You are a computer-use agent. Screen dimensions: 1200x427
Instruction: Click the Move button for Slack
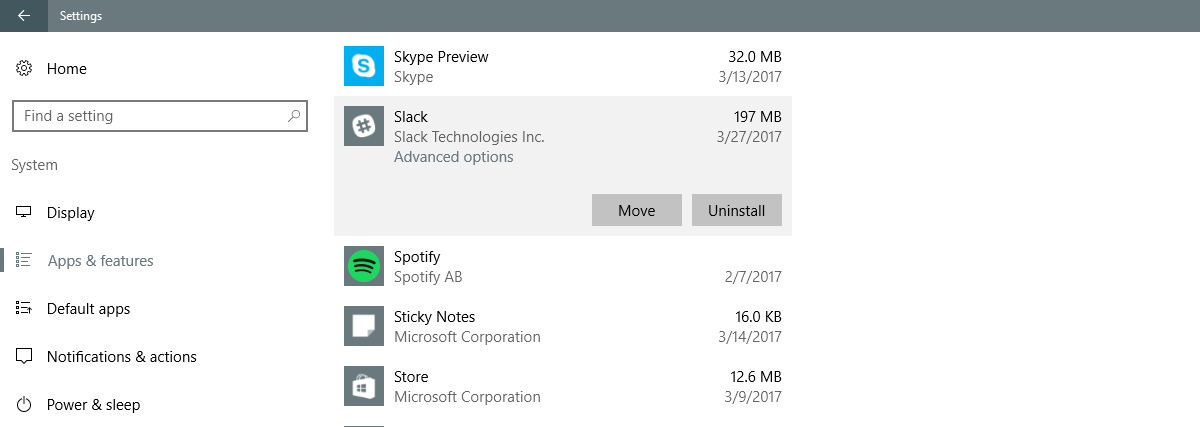click(x=637, y=210)
